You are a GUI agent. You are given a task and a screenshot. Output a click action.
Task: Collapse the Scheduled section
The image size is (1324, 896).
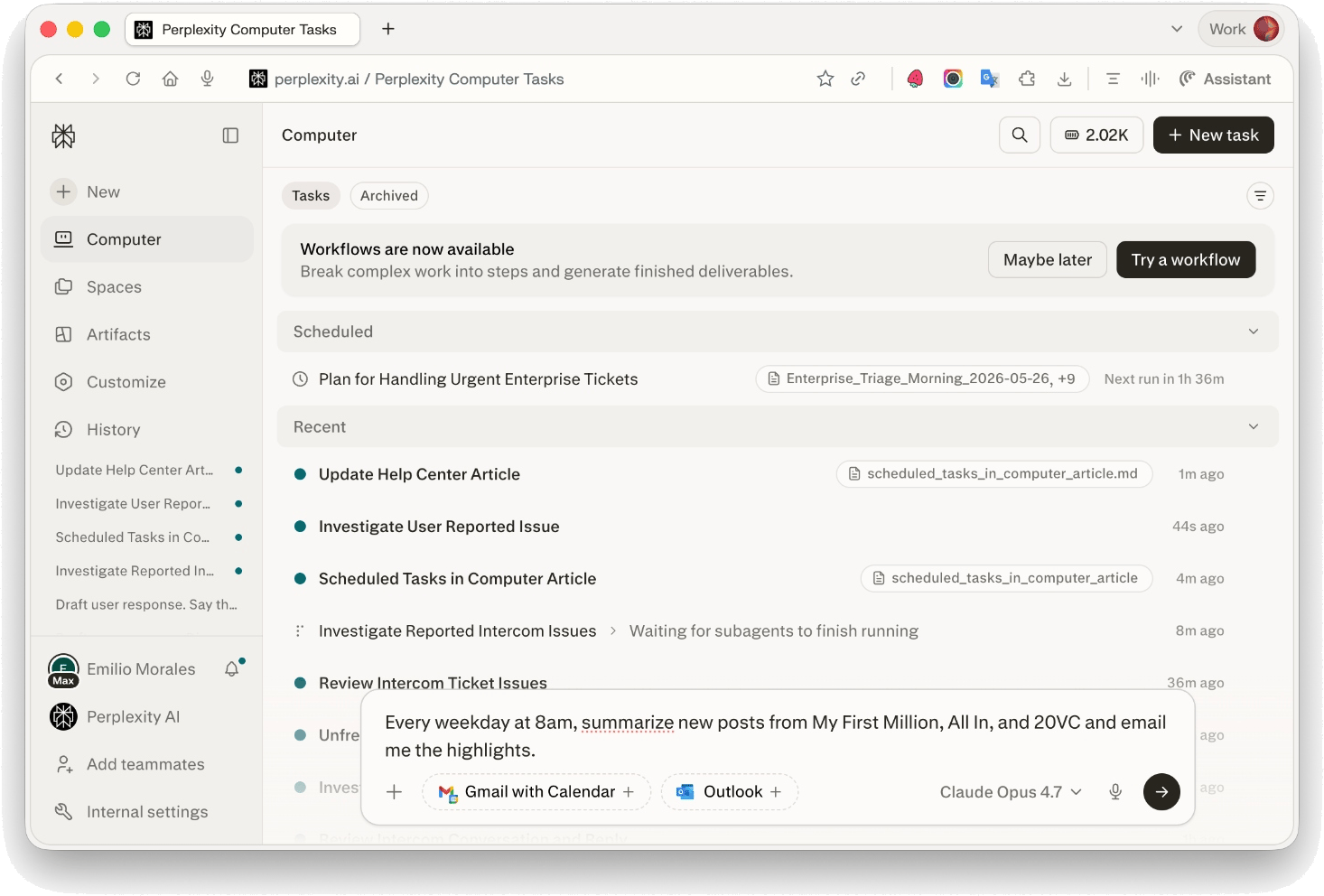click(1254, 331)
